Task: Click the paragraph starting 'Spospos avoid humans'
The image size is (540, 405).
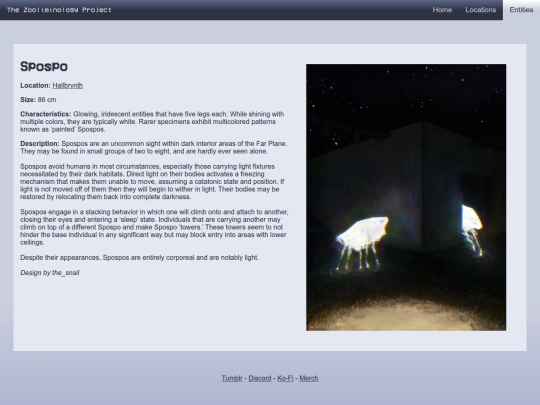Action: click(x=152, y=181)
